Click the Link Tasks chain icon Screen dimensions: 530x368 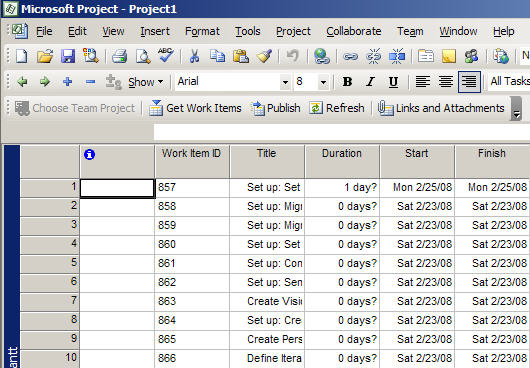(350, 56)
